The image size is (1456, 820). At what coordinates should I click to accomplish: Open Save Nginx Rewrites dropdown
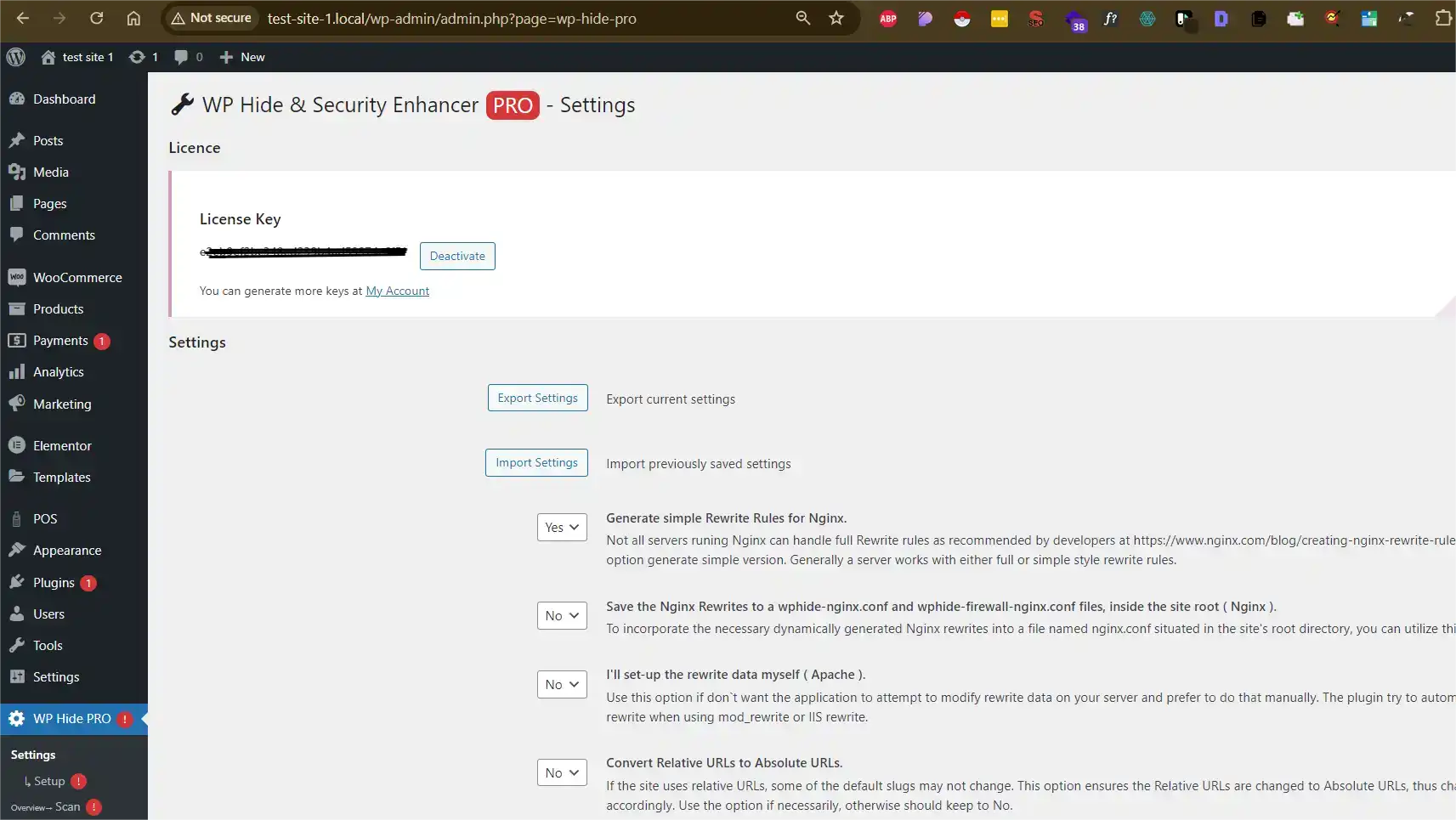coord(562,615)
